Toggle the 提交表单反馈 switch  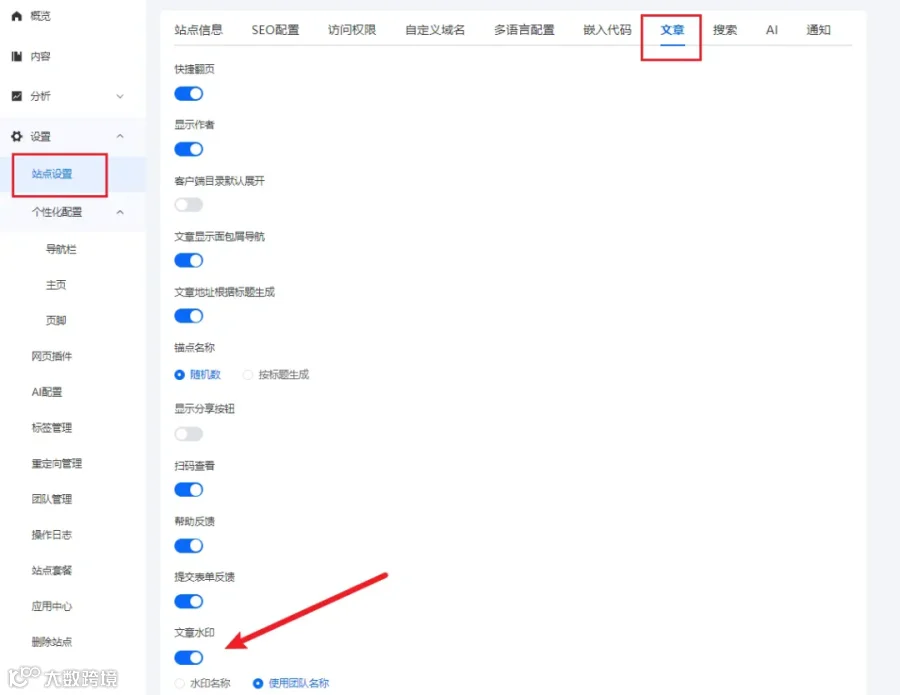click(189, 601)
